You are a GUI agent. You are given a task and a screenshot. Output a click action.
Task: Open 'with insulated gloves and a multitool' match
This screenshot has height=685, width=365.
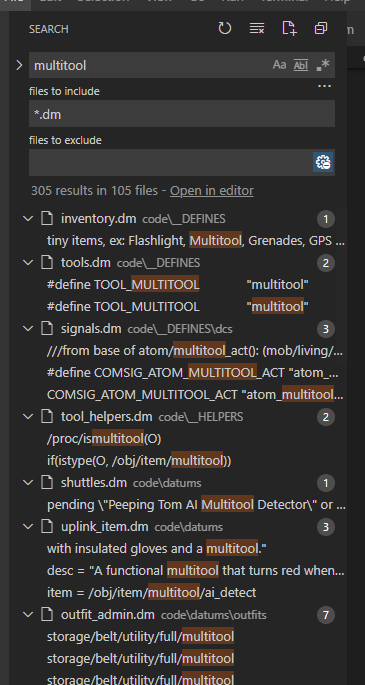[x=157, y=548]
